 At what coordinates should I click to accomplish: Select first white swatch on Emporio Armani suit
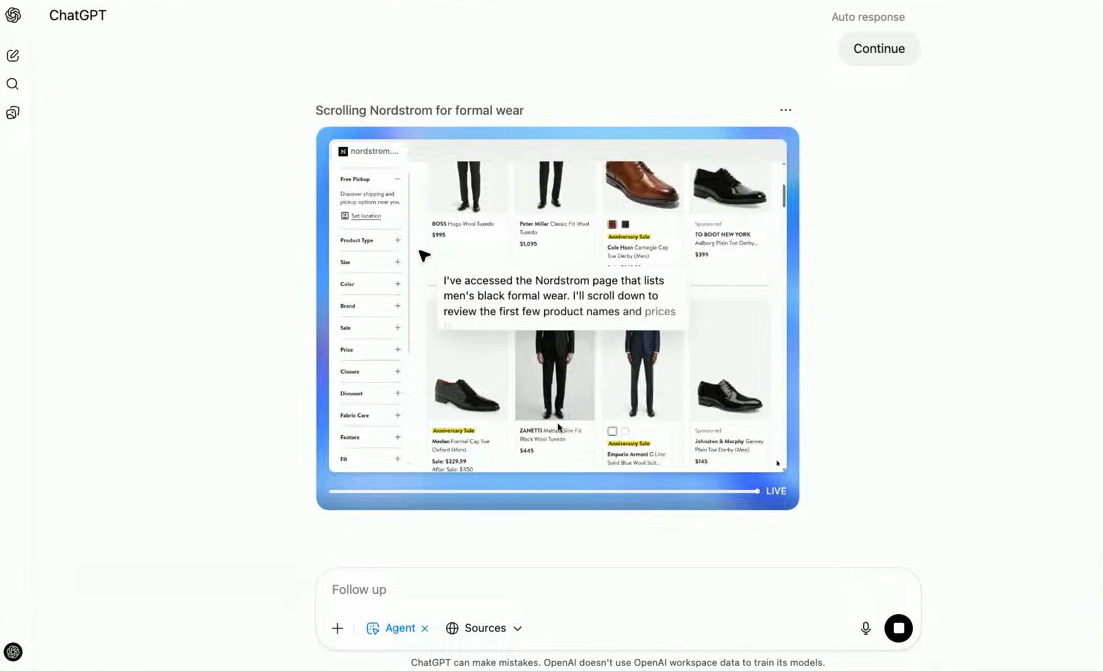point(612,431)
